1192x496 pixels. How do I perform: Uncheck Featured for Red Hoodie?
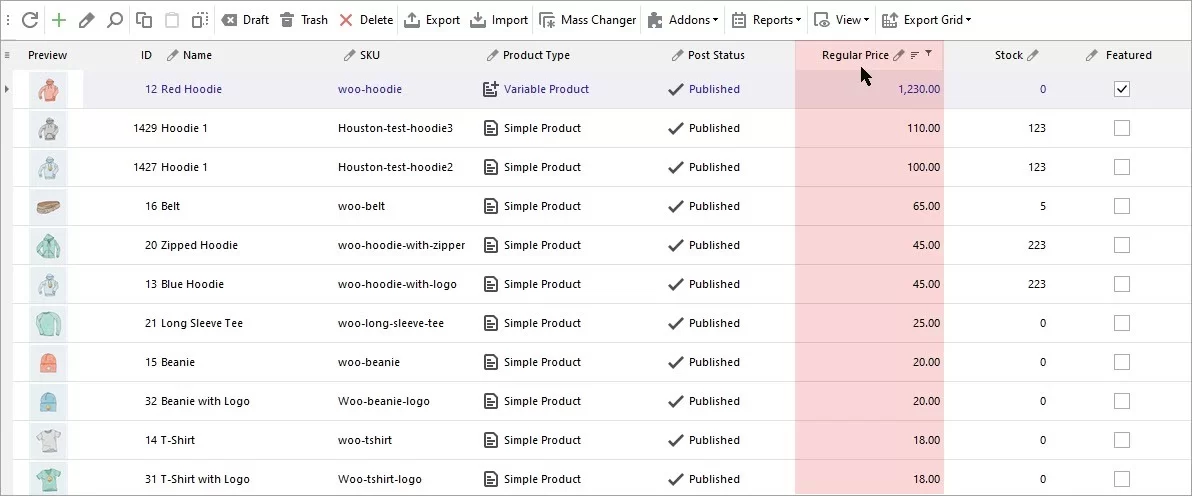(x=1121, y=89)
